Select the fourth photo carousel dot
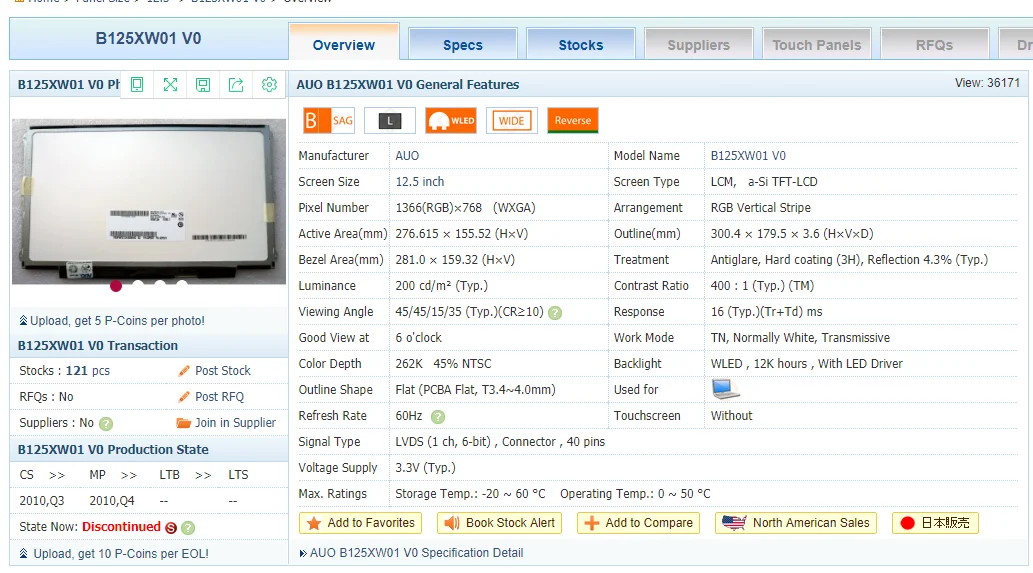 [181, 284]
